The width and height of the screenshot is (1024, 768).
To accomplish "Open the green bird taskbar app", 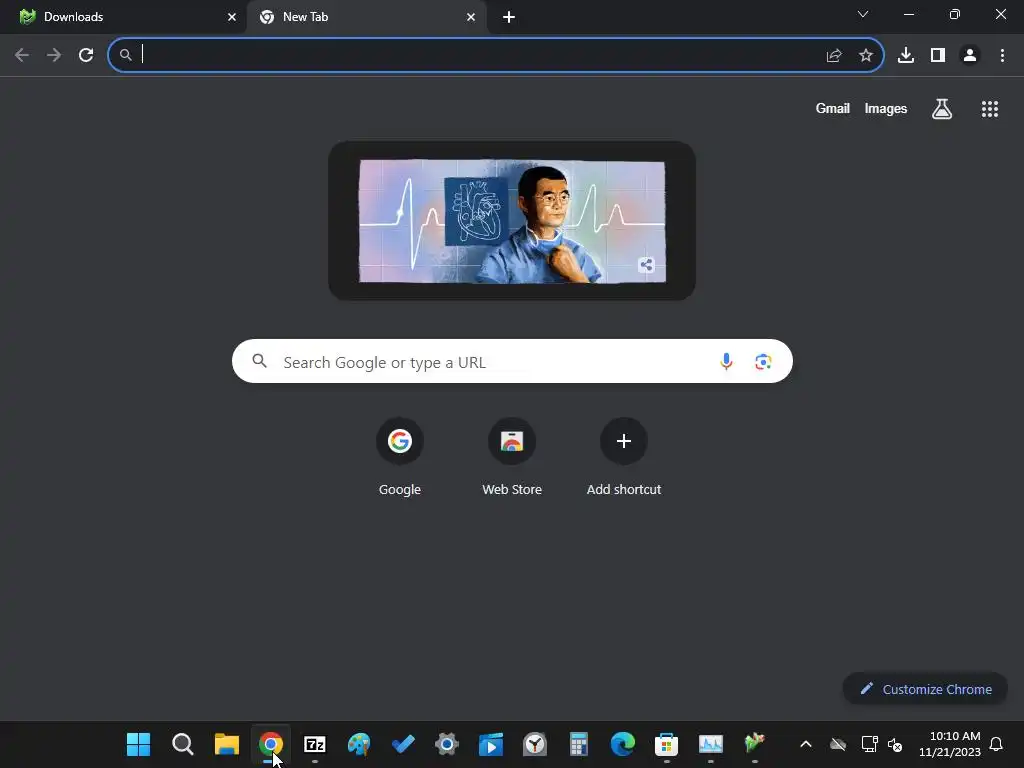I will [754, 744].
